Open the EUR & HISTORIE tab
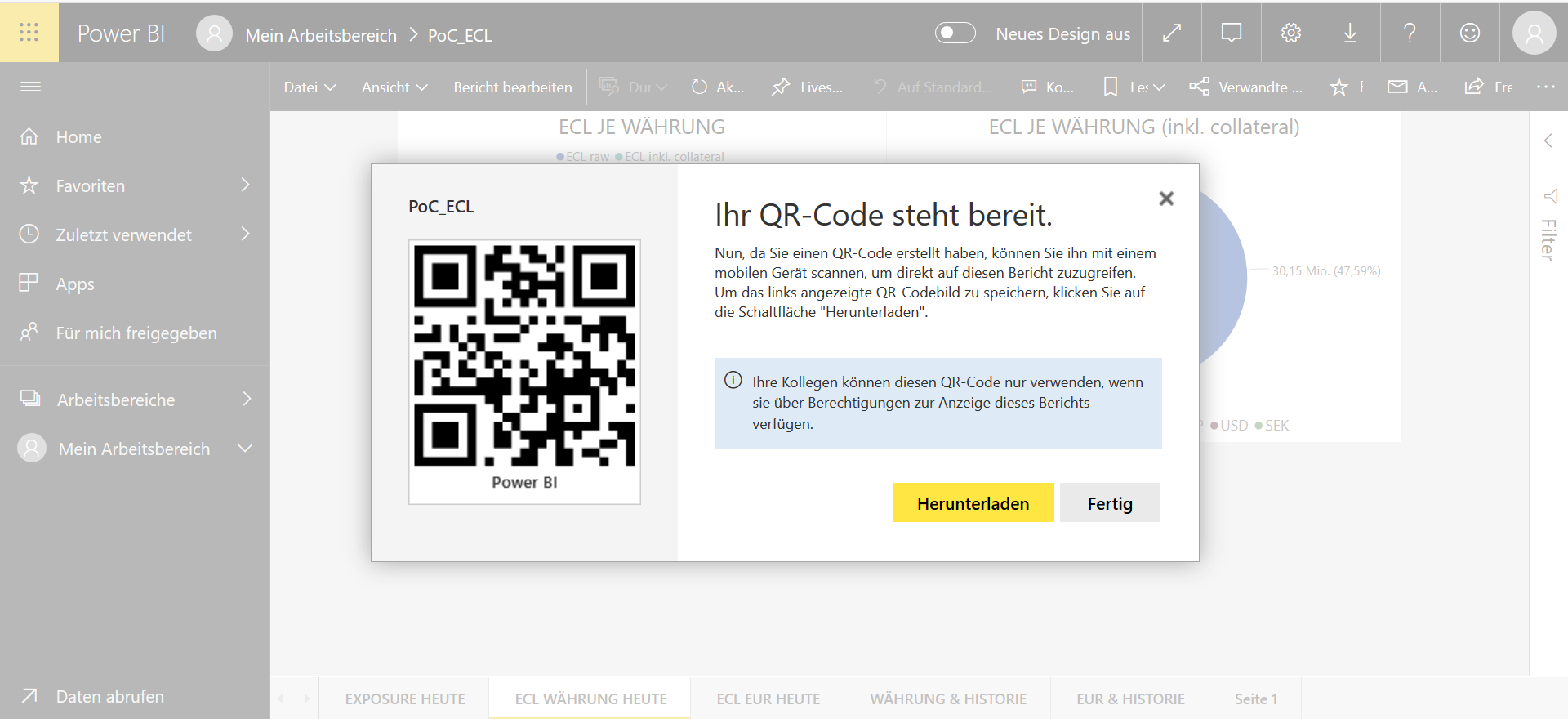The width and height of the screenshot is (1568, 719). point(1130,699)
